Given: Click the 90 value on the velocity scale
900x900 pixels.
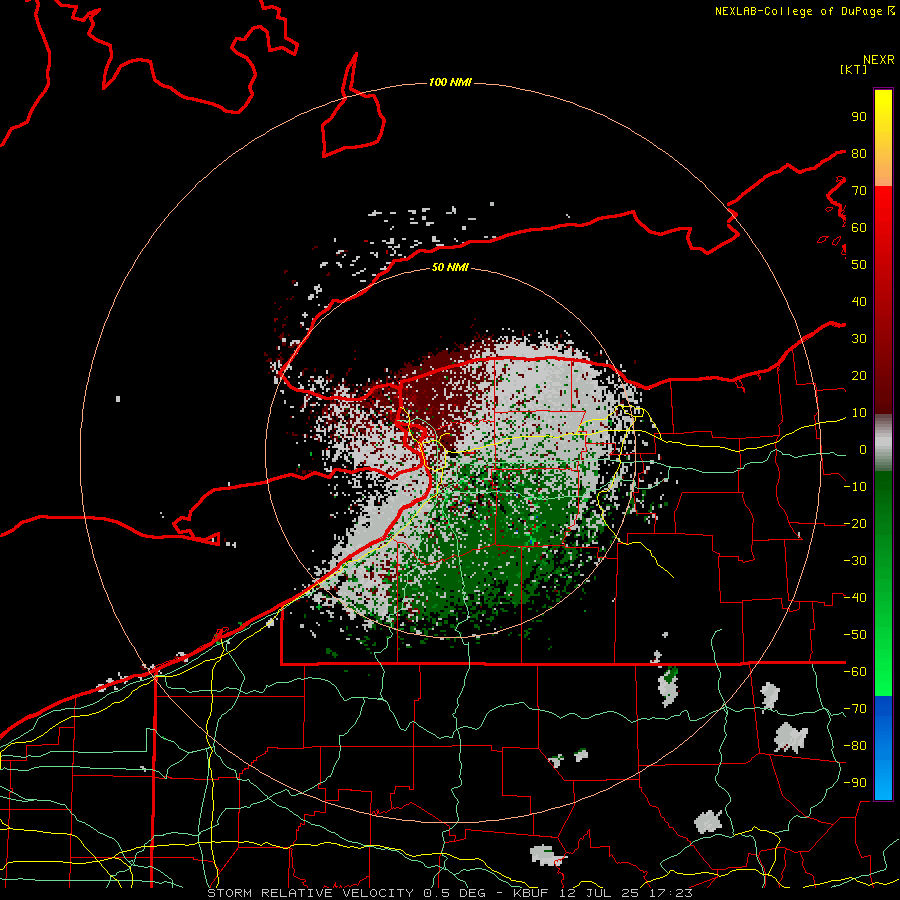Looking at the screenshot, I should [859, 117].
